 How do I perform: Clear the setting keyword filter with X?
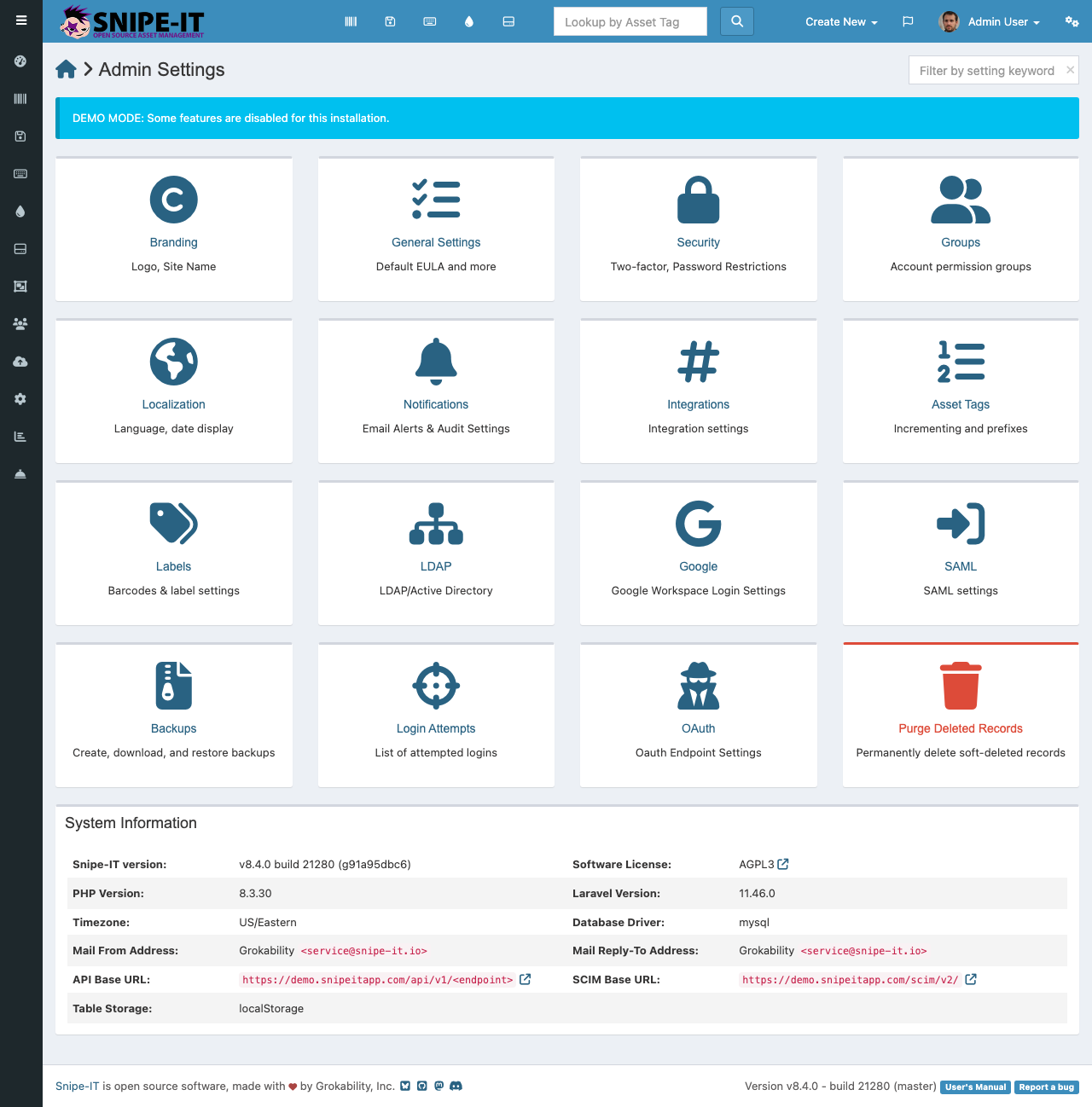(1070, 70)
